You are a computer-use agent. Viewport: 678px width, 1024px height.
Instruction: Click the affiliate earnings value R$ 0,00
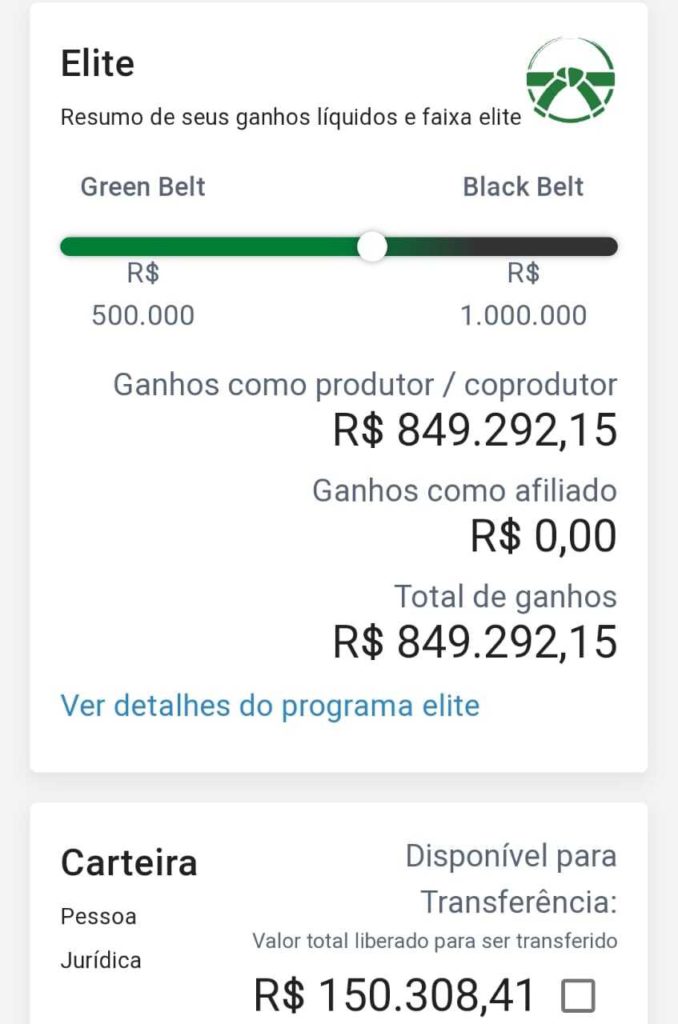coord(544,537)
